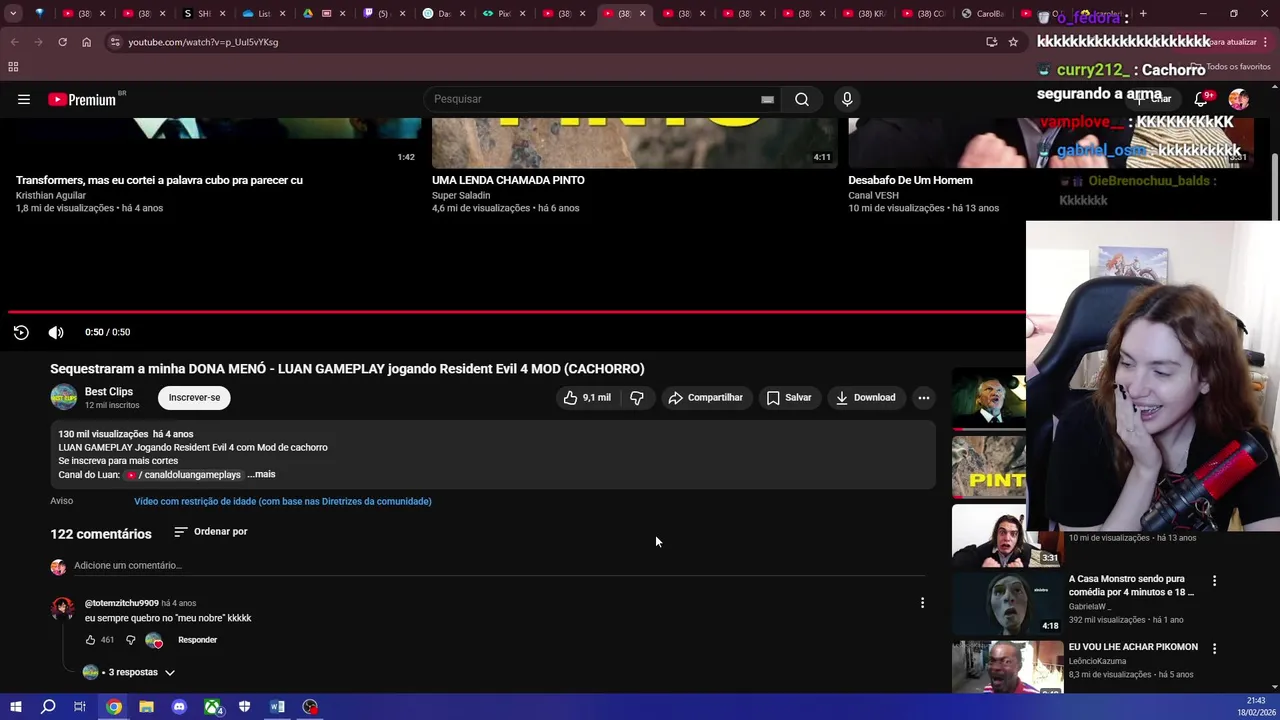Screen dimensions: 1280x720
Task: Open the sidebar video thumbnail showing 3:31
Action: (x=1007, y=536)
